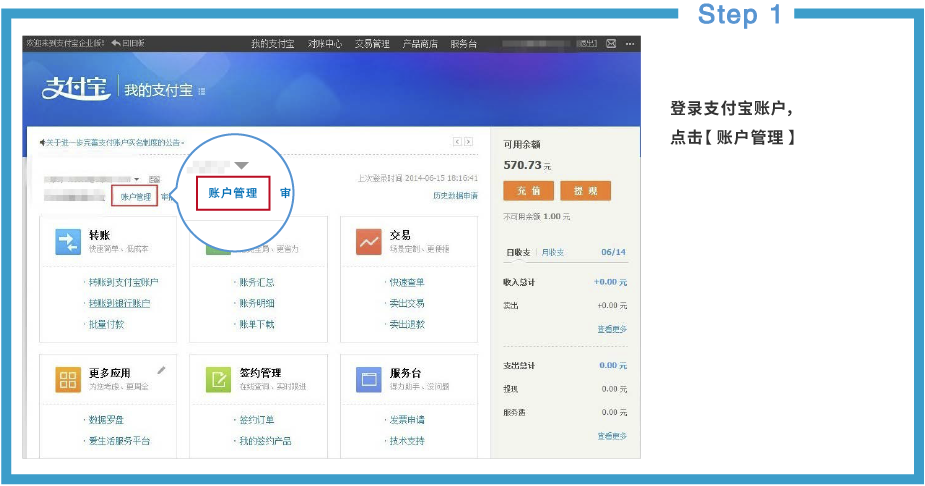Click the orange 充值 button

point(529,191)
